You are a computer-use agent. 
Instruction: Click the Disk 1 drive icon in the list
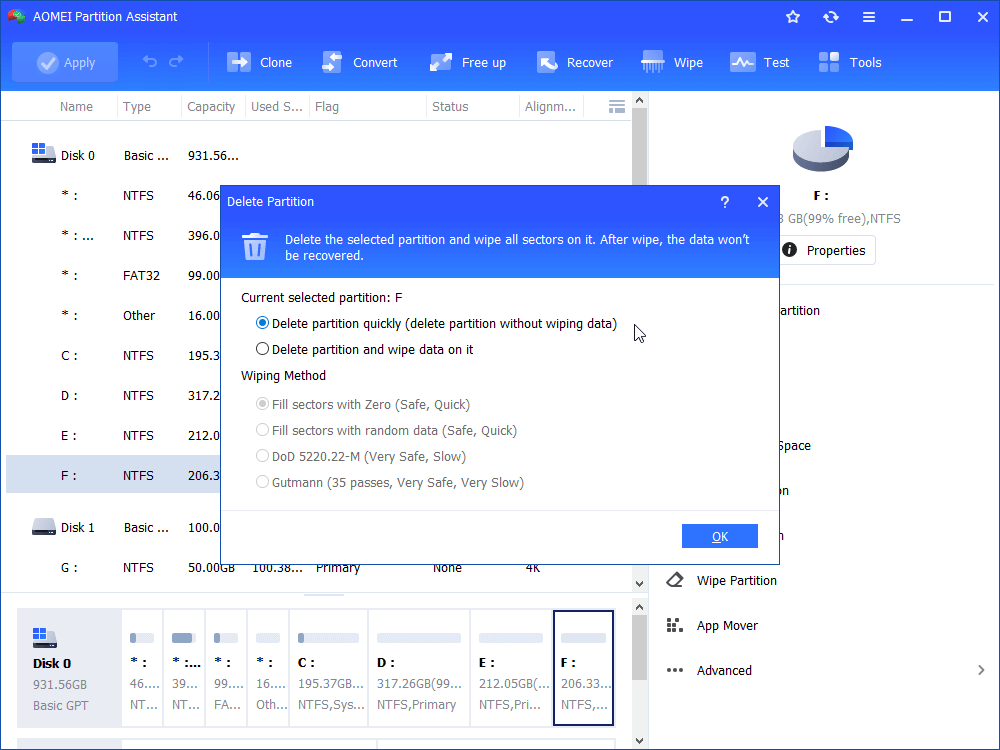point(43,527)
